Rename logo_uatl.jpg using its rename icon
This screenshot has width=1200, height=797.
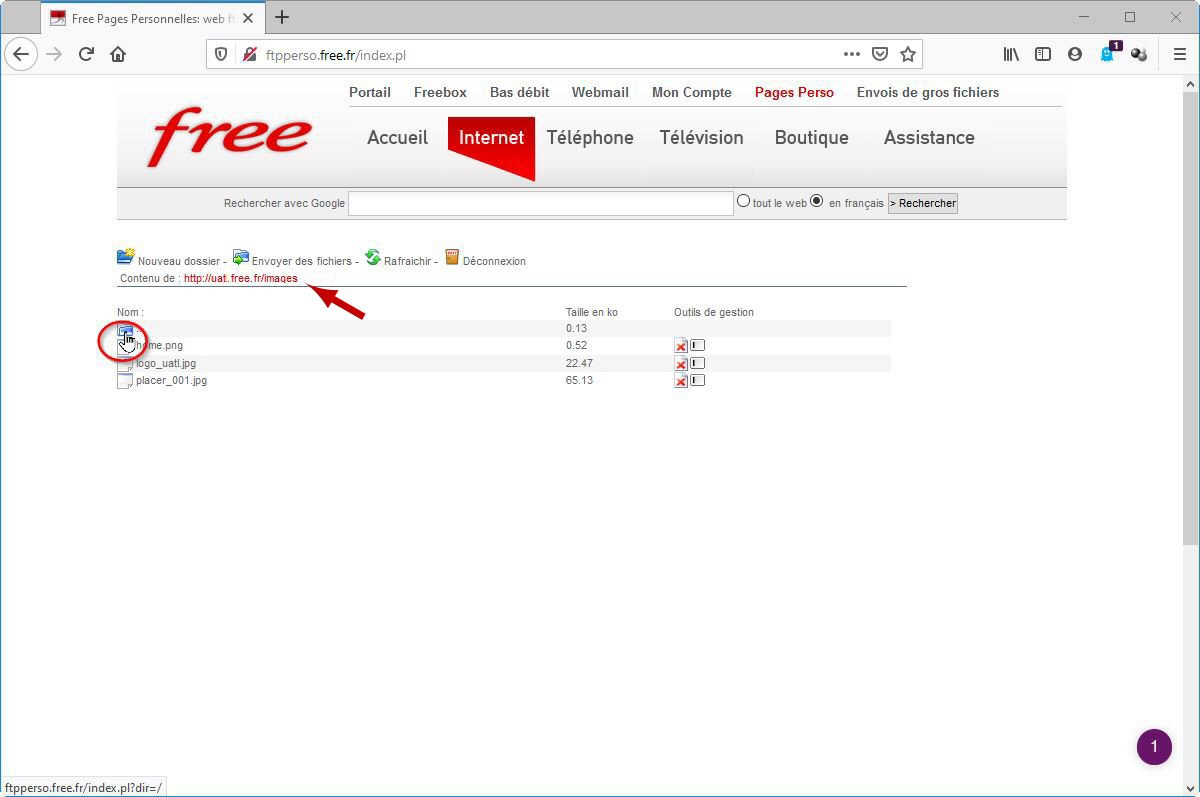pos(697,363)
